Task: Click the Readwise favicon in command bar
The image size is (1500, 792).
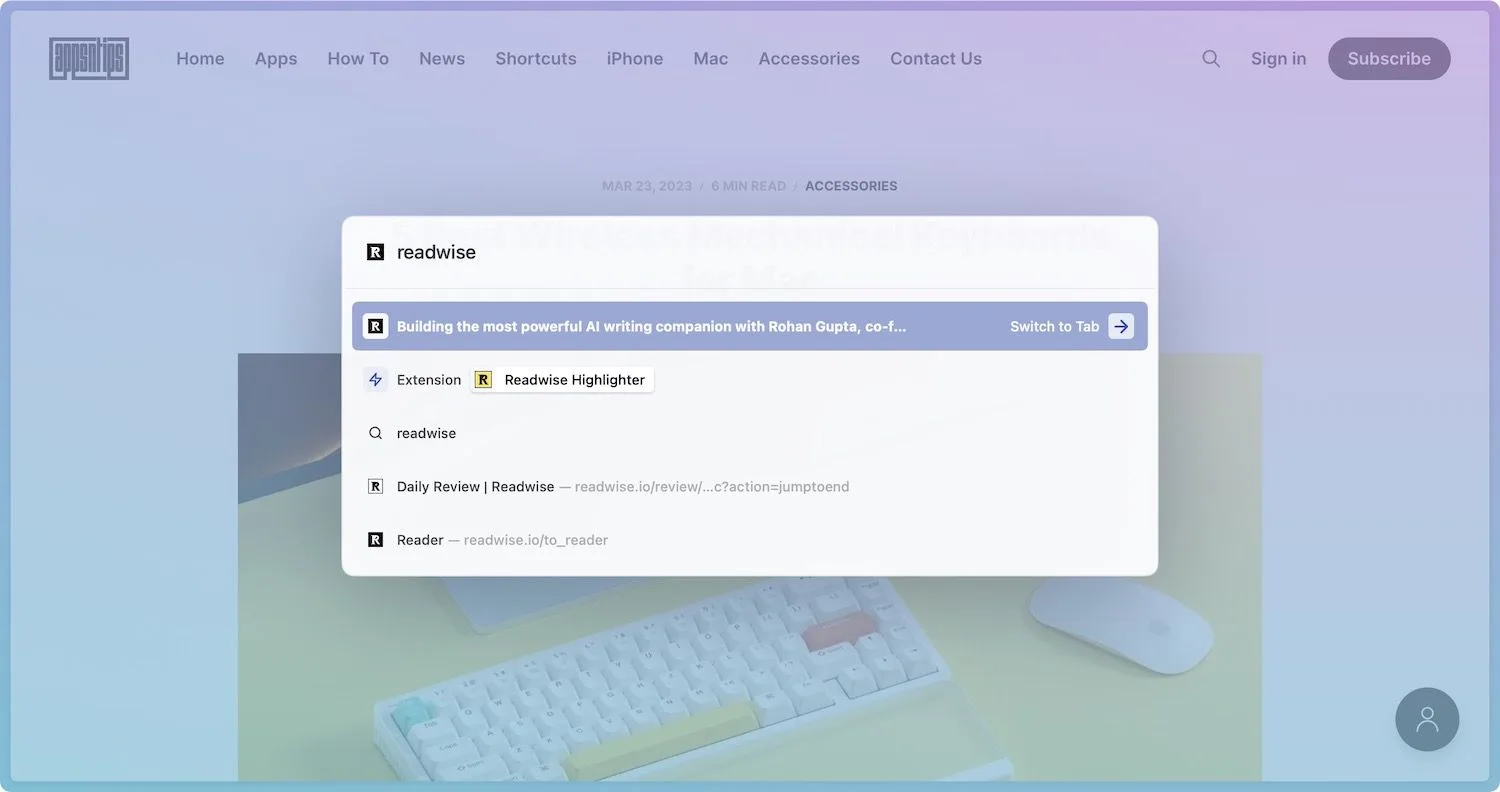Action: (x=376, y=252)
